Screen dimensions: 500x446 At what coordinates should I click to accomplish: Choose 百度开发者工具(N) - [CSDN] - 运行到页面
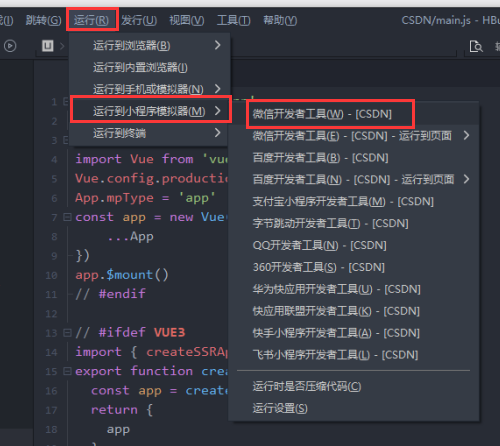point(355,179)
